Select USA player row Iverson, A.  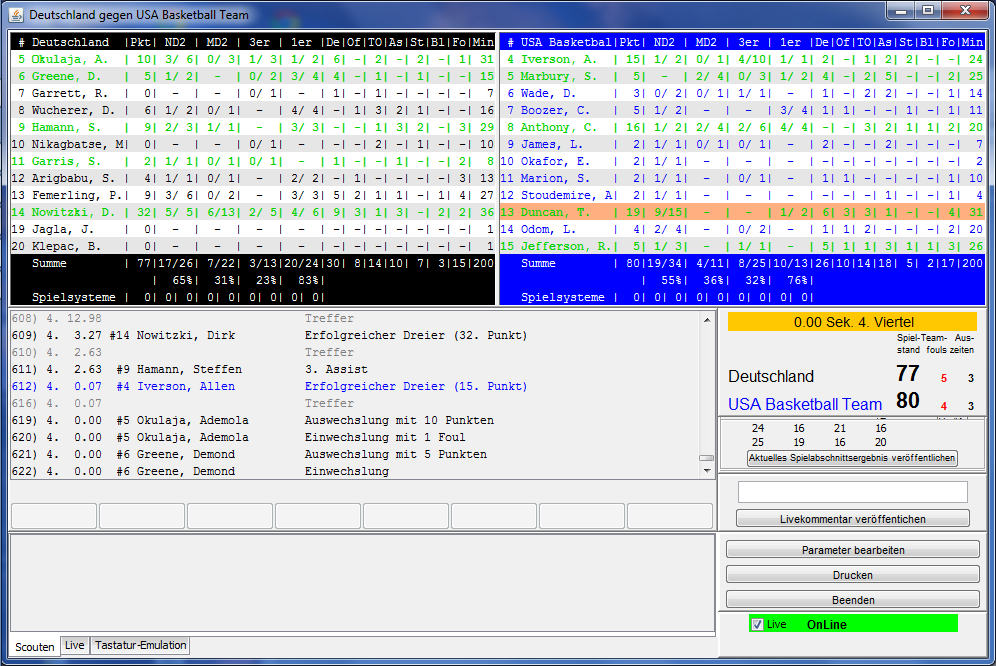tap(742, 59)
